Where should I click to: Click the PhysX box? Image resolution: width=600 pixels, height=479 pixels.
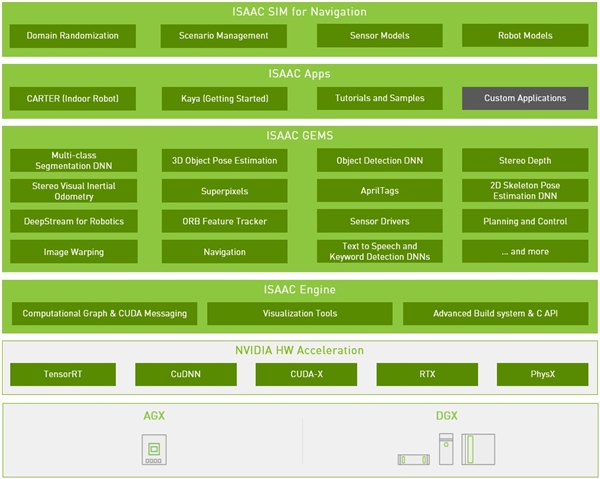pyautogui.click(x=543, y=375)
